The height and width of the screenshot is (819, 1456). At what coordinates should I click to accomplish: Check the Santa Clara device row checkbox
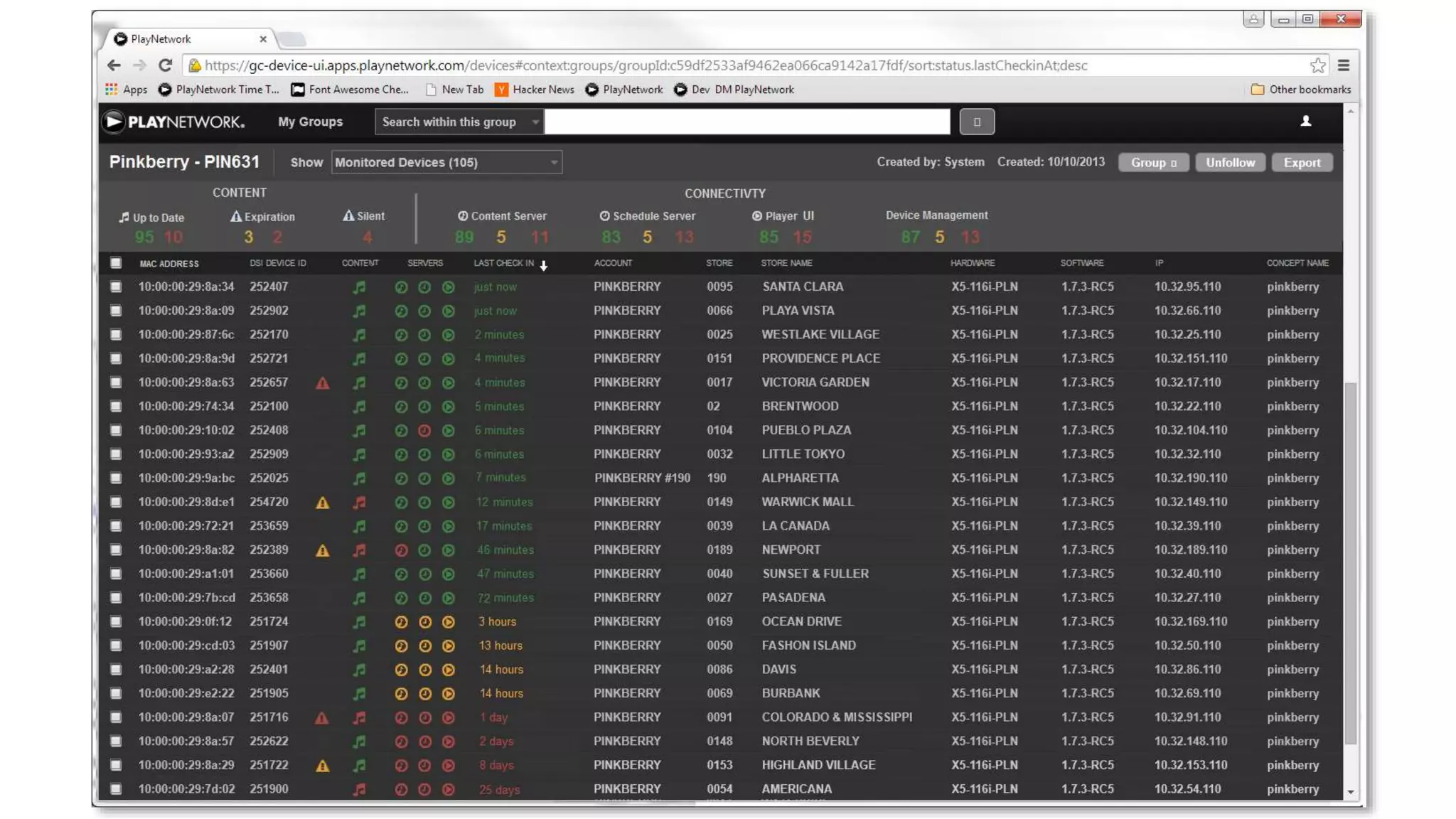pos(116,287)
